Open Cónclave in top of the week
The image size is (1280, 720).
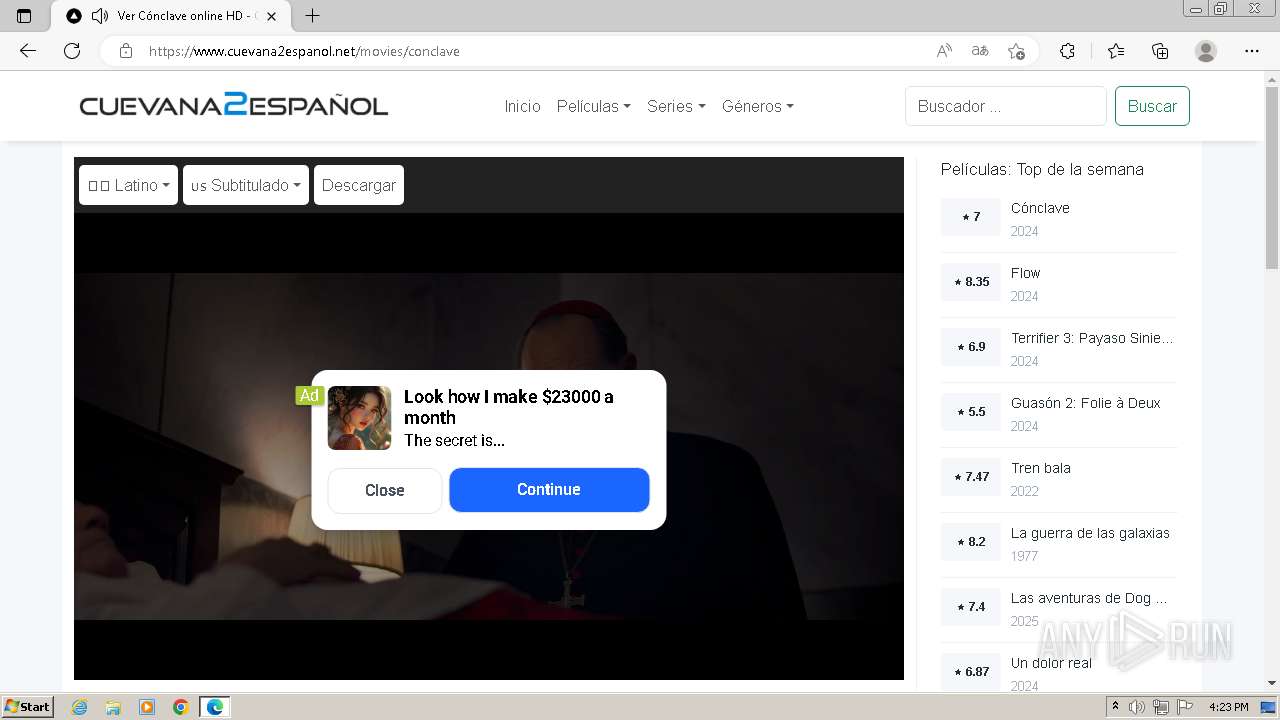1040,208
